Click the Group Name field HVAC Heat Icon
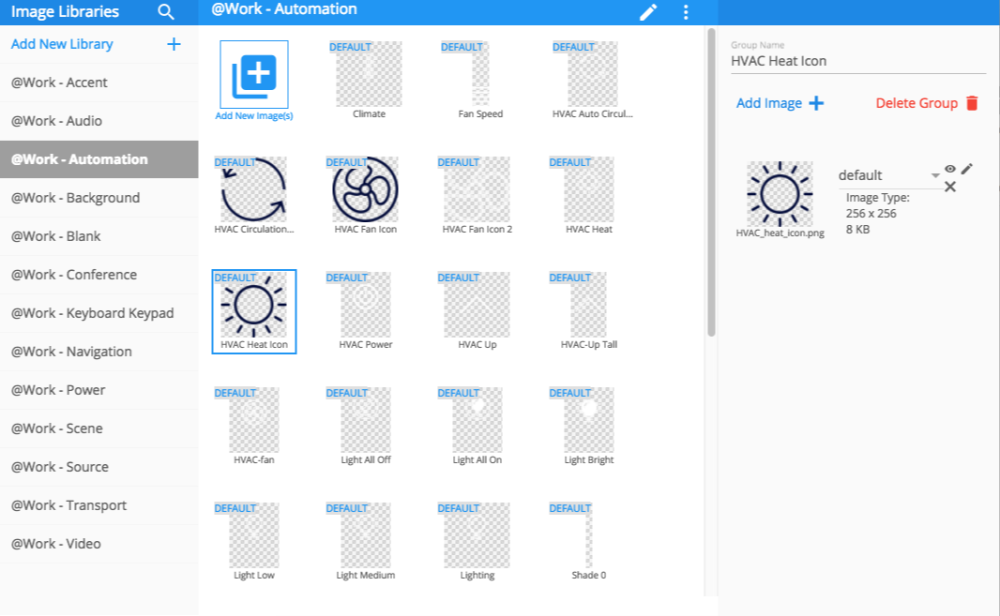Viewport: 1000px width, 616px height. (858, 61)
